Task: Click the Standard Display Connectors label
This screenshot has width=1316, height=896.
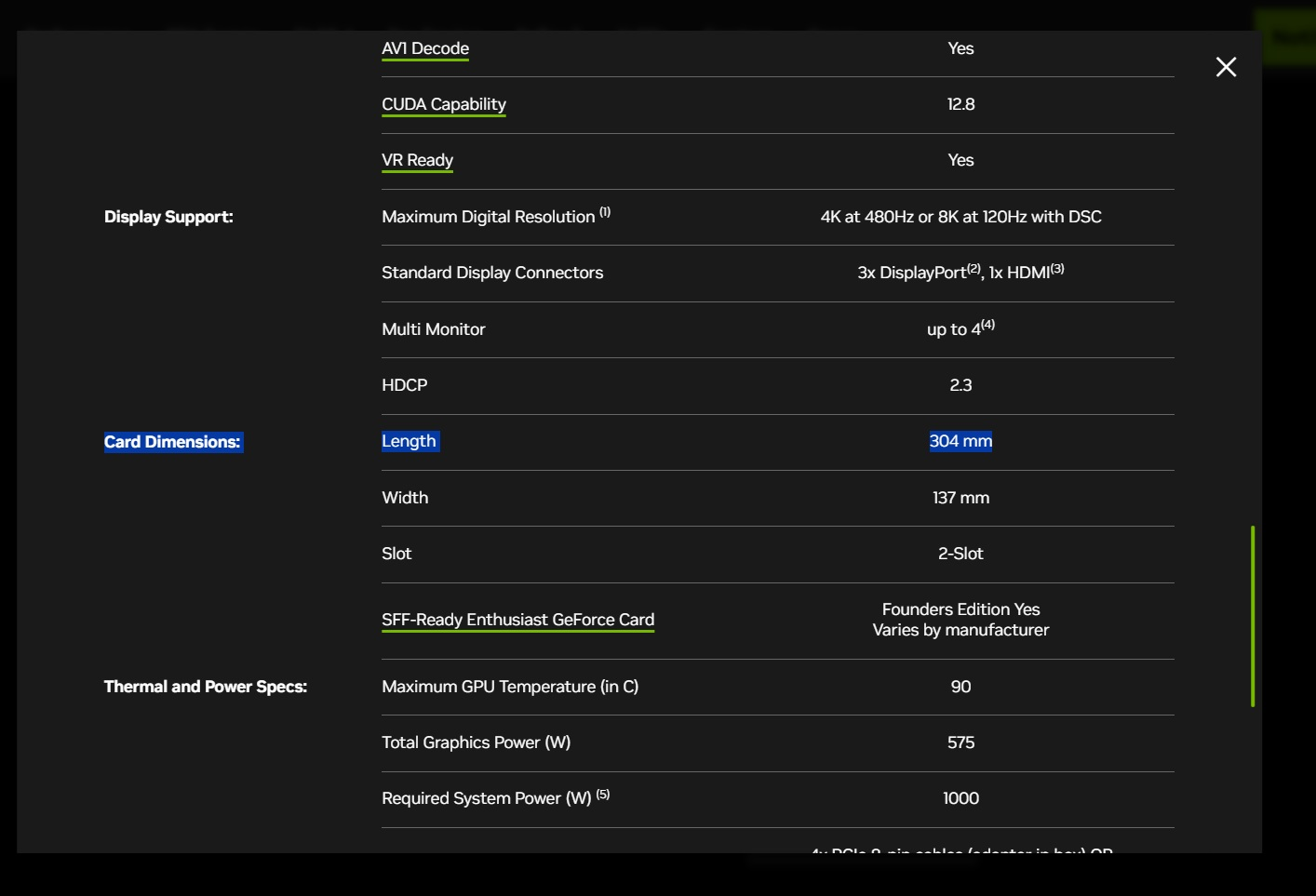Action: point(492,273)
